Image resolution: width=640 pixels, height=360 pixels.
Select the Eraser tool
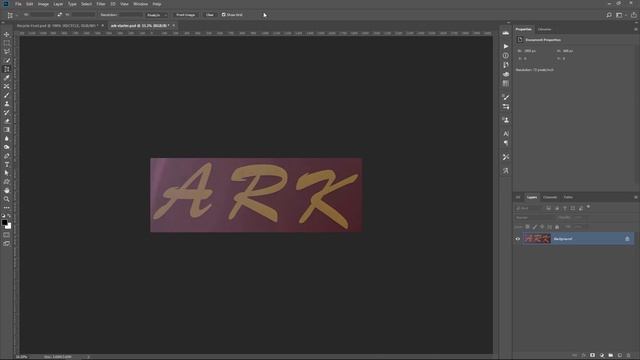pos(7,121)
